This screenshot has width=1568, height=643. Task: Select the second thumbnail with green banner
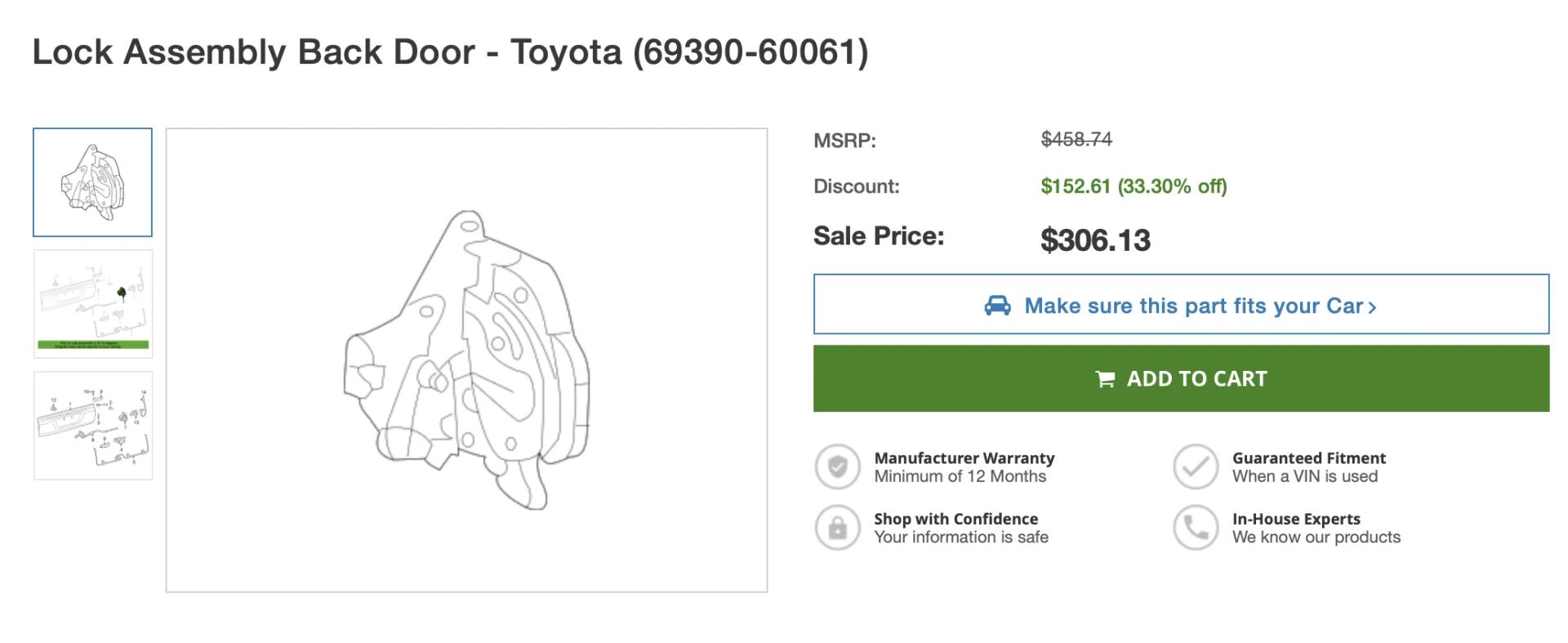click(x=92, y=304)
